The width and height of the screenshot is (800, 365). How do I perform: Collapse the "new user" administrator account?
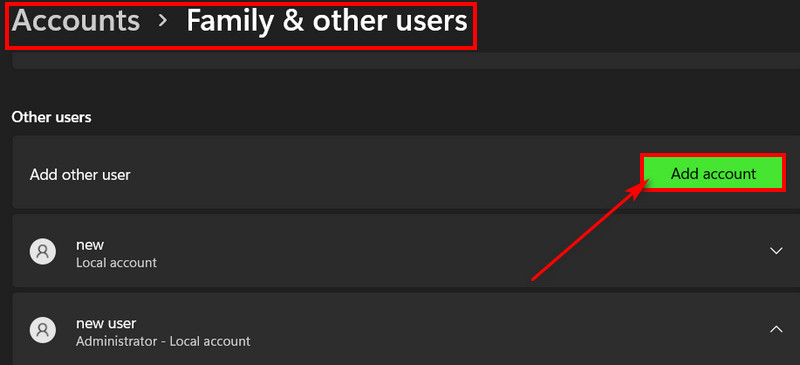(x=776, y=329)
